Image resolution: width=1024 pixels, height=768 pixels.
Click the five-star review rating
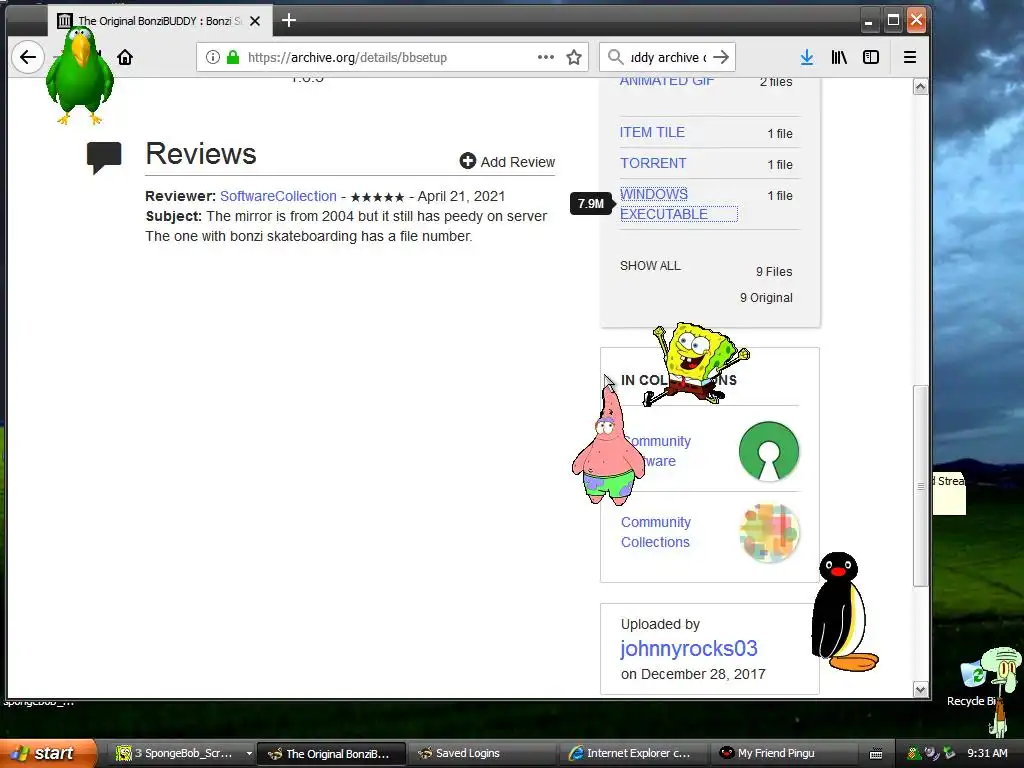pyautogui.click(x=377, y=197)
